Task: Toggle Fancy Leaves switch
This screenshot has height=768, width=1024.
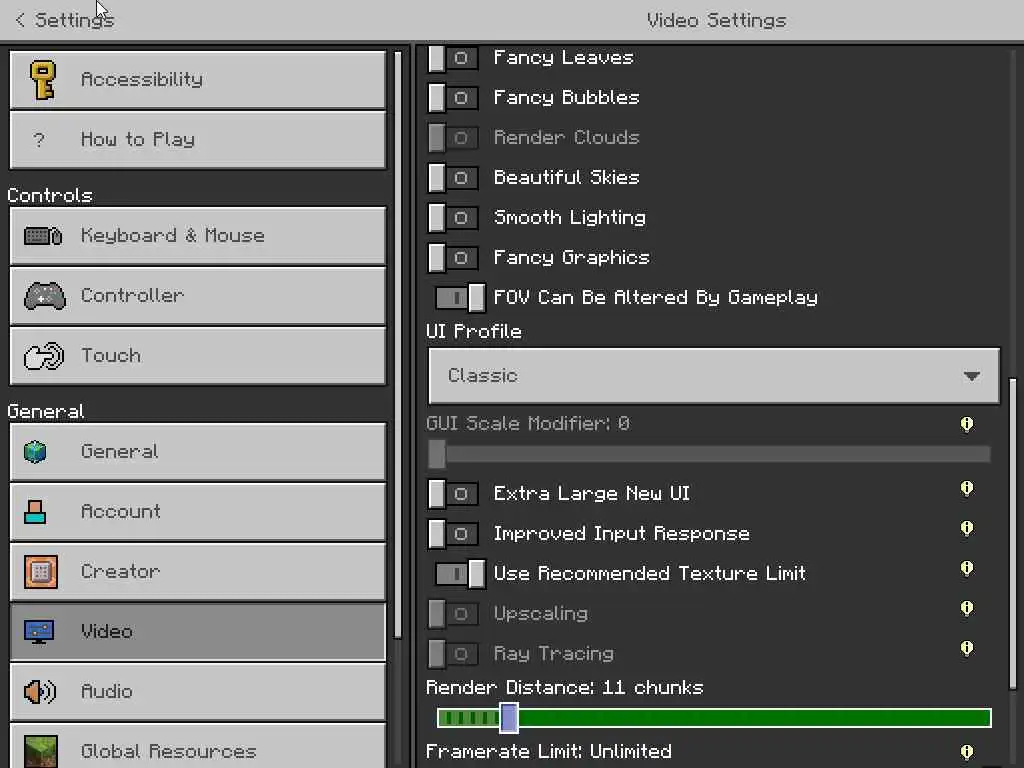Action: coord(453,58)
